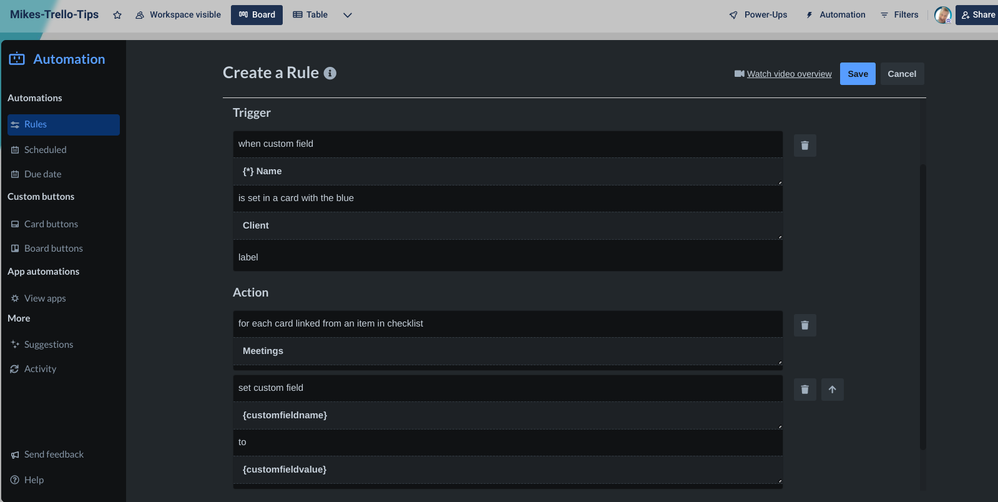Click the user avatar in top bar

943,15
